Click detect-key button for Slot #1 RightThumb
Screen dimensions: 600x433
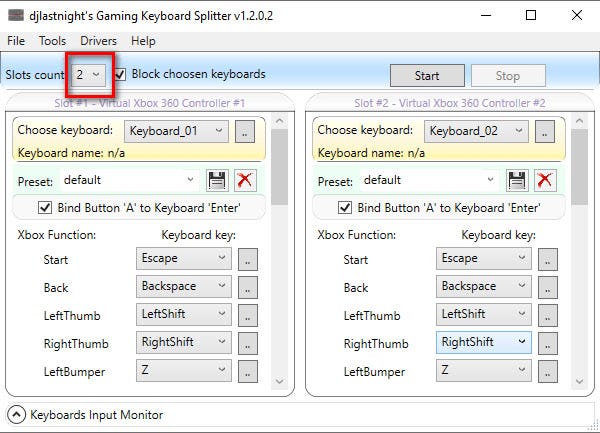tap(248, 343)
